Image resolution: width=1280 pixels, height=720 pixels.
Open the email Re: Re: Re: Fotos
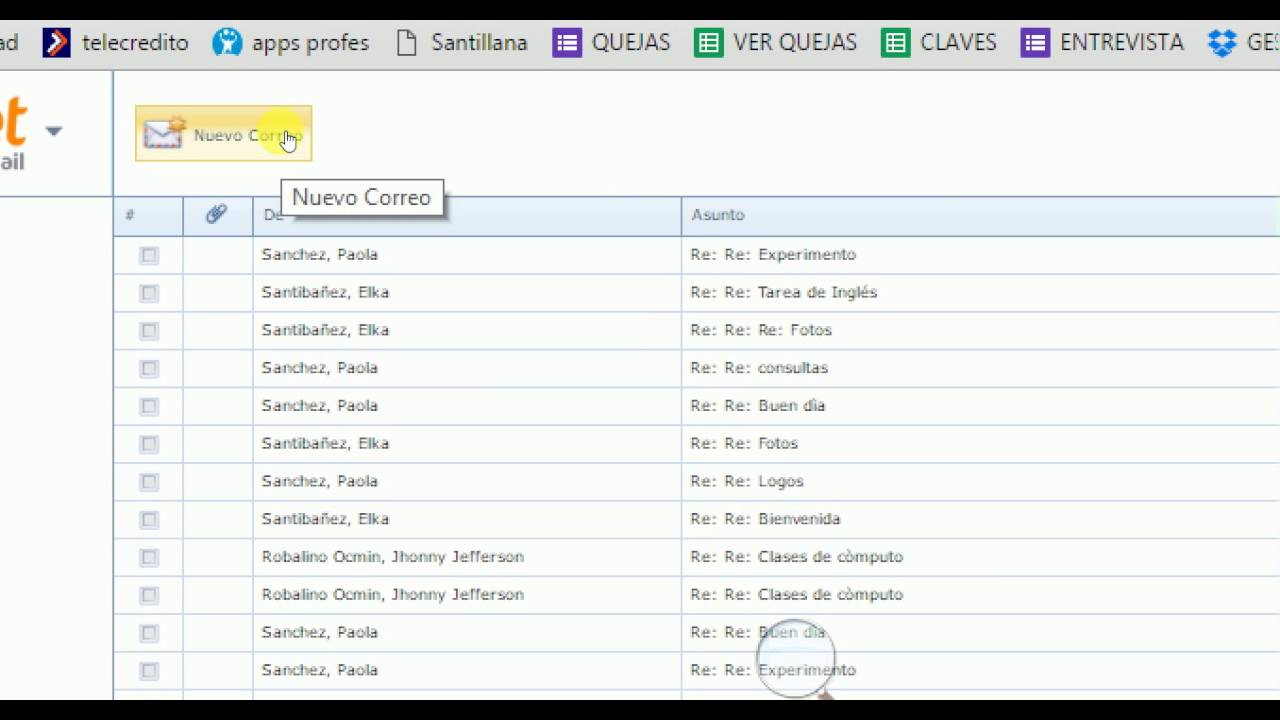point(761,330)
